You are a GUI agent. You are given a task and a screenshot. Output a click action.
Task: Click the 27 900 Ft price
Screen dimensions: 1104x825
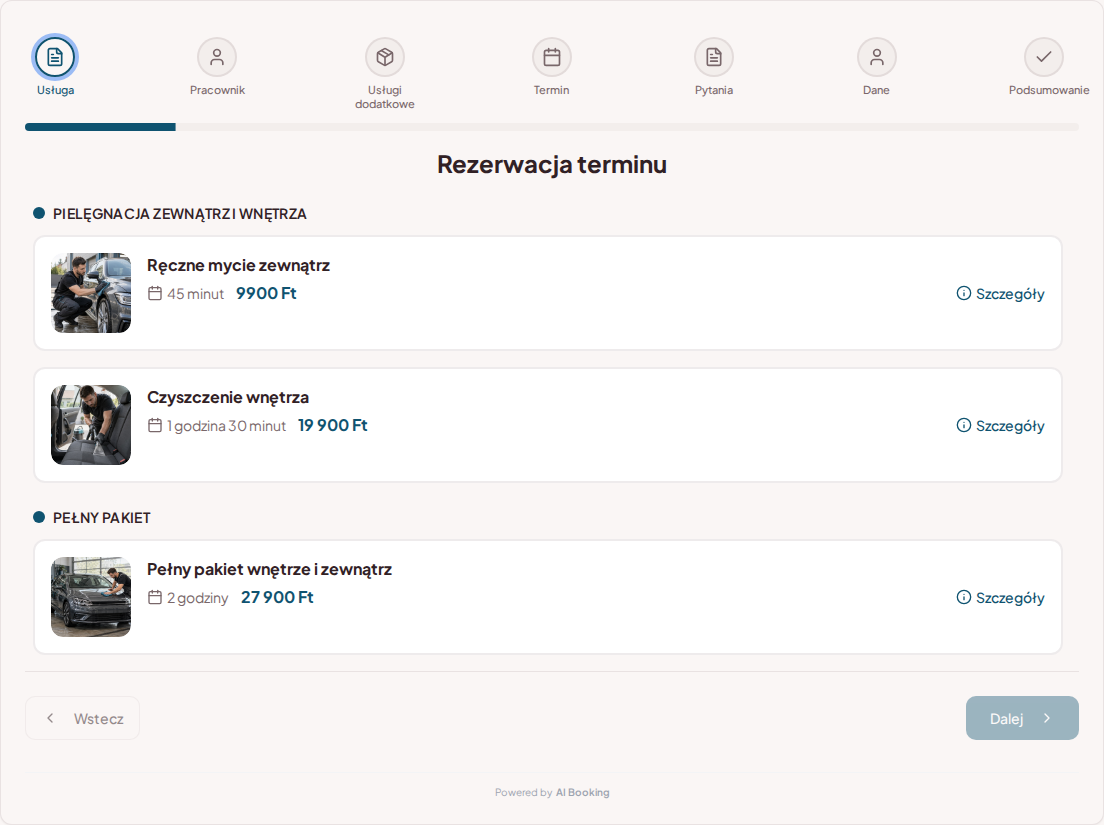click(277, 597)
